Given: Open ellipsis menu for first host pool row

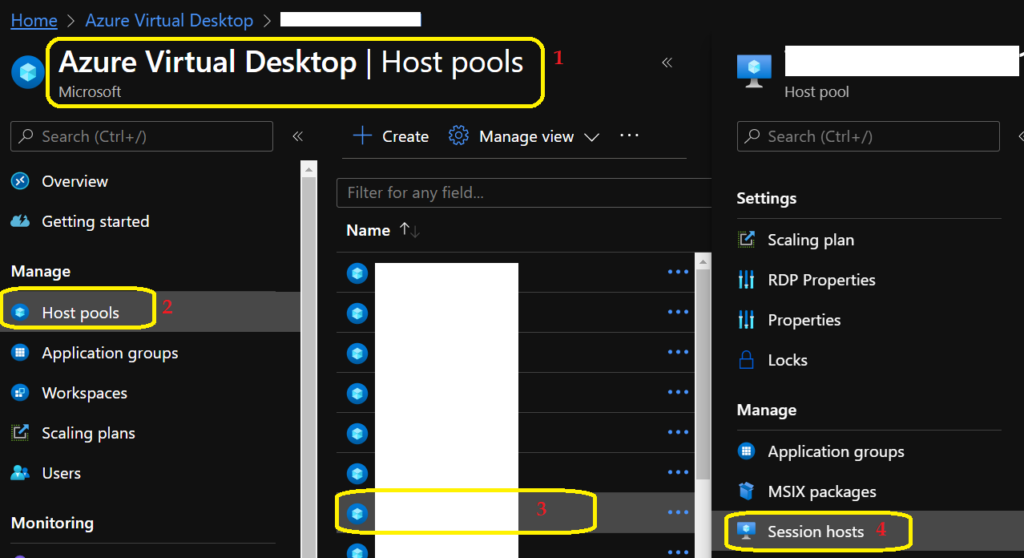Looking at the screenshot, I should pos(678,272).
